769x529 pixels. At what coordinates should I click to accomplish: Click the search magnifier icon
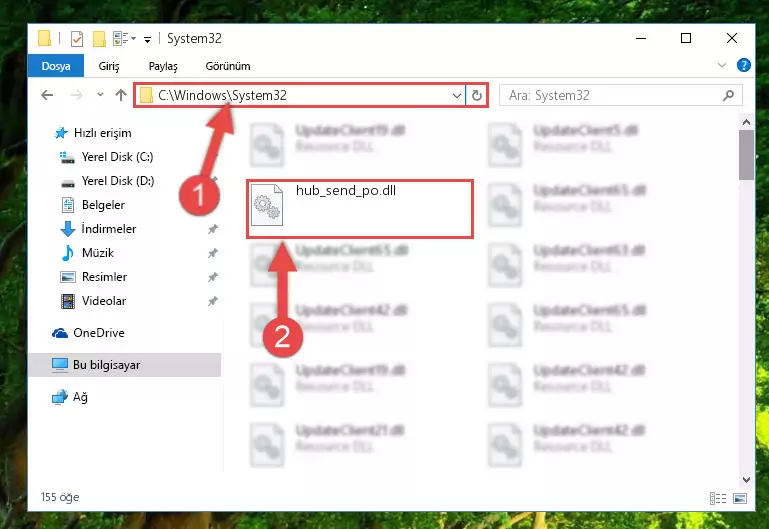[729, 96]
